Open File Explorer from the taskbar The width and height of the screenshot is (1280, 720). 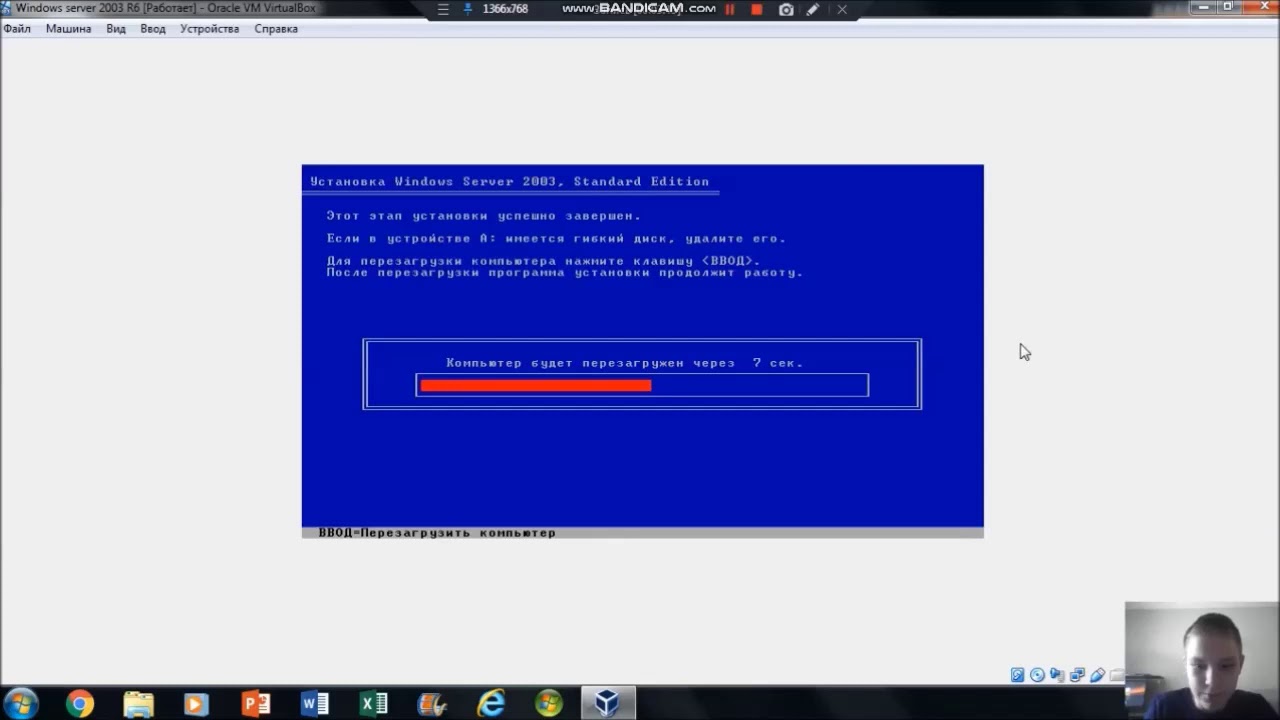tap(138, 704)
